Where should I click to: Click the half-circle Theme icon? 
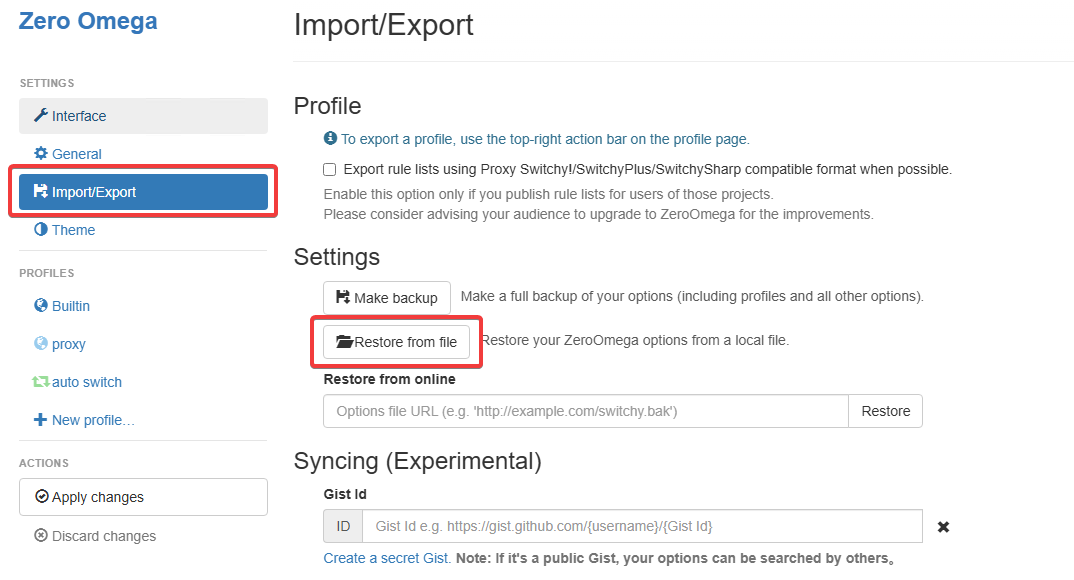point(41,230)
